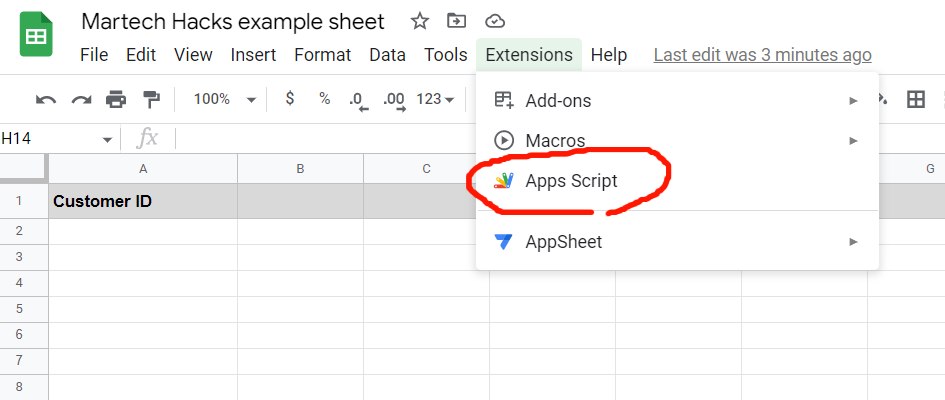The height and width of the screenshot is (400, 945).
Task: Open the Help menu
Action: pos(609,55)
